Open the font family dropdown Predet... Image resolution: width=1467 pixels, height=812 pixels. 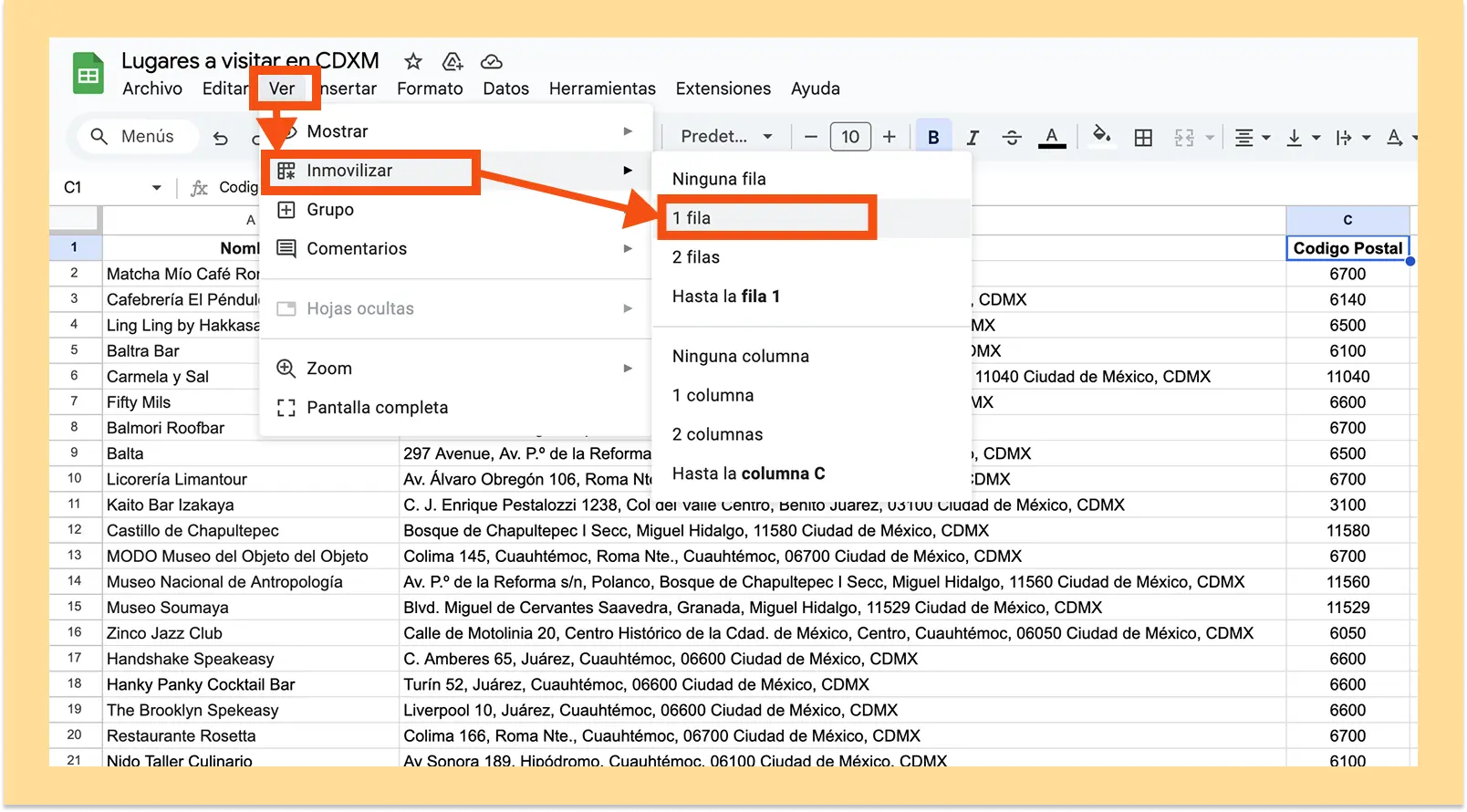tap(726, 137)
